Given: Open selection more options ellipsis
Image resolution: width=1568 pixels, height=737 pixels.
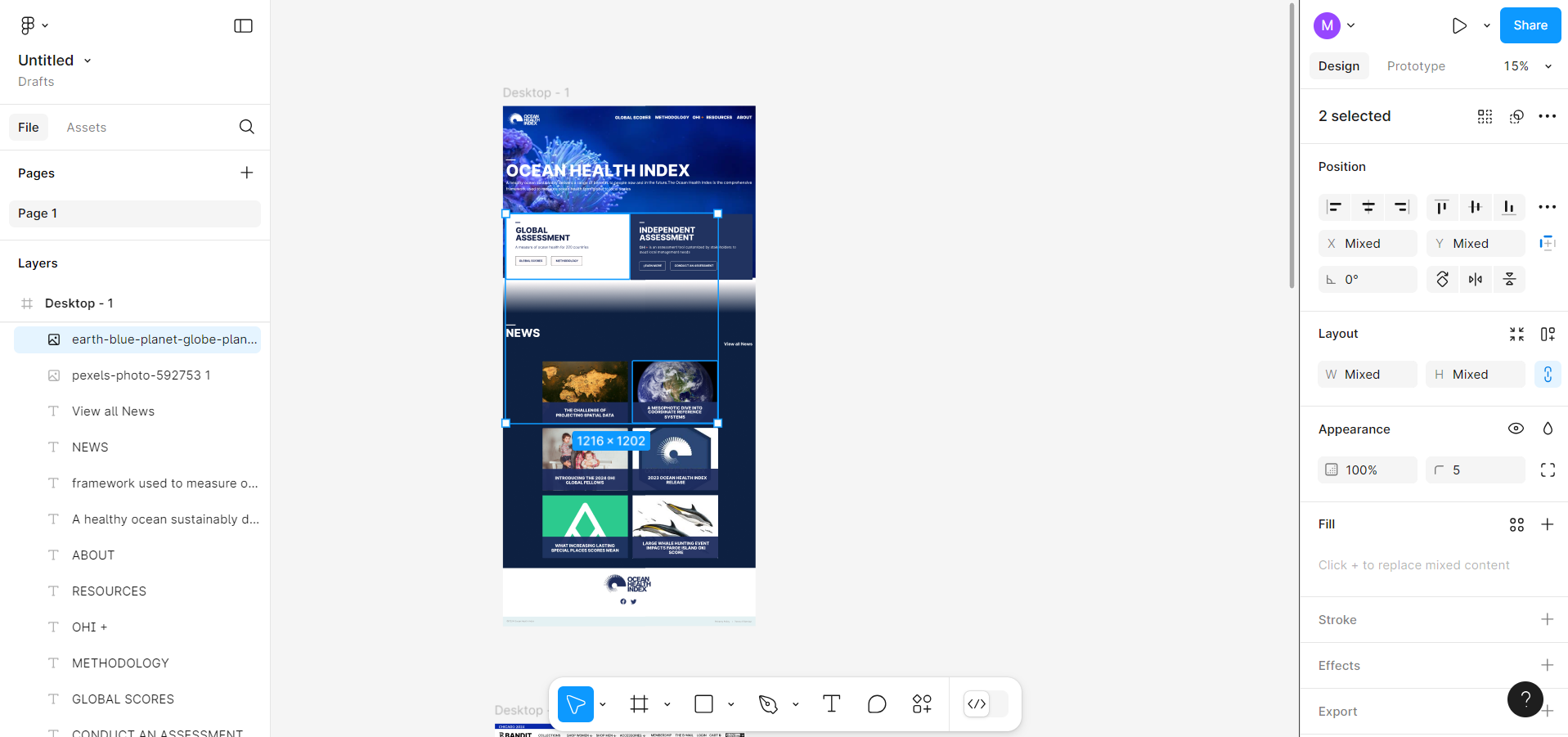Looking at the screenshot, I should tap(1547, 116).
